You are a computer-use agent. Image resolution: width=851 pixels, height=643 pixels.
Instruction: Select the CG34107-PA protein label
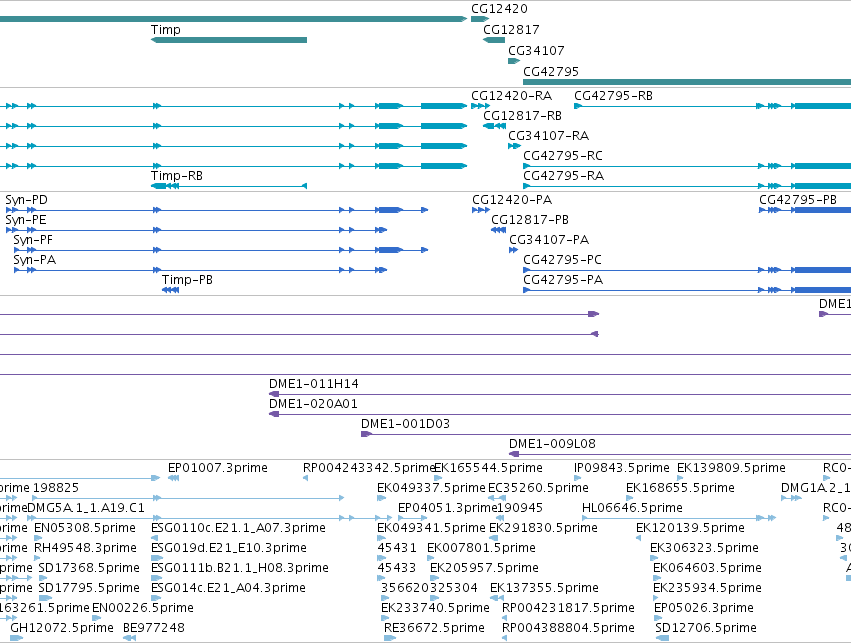click(x=549, y=240)
